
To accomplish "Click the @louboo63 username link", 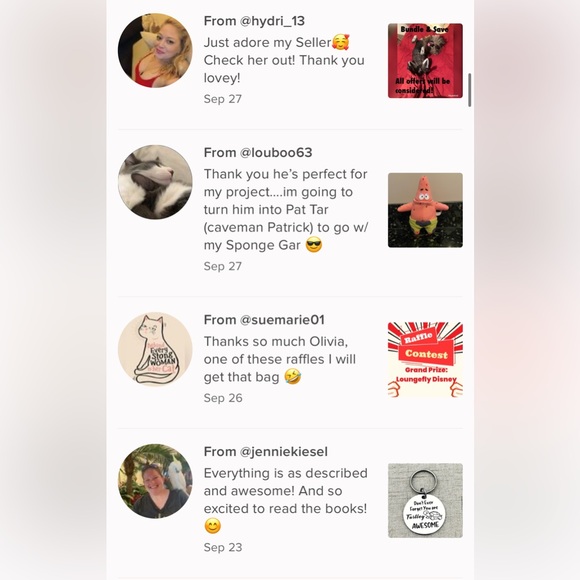I will pyautogui.click(x=276, y=152).
